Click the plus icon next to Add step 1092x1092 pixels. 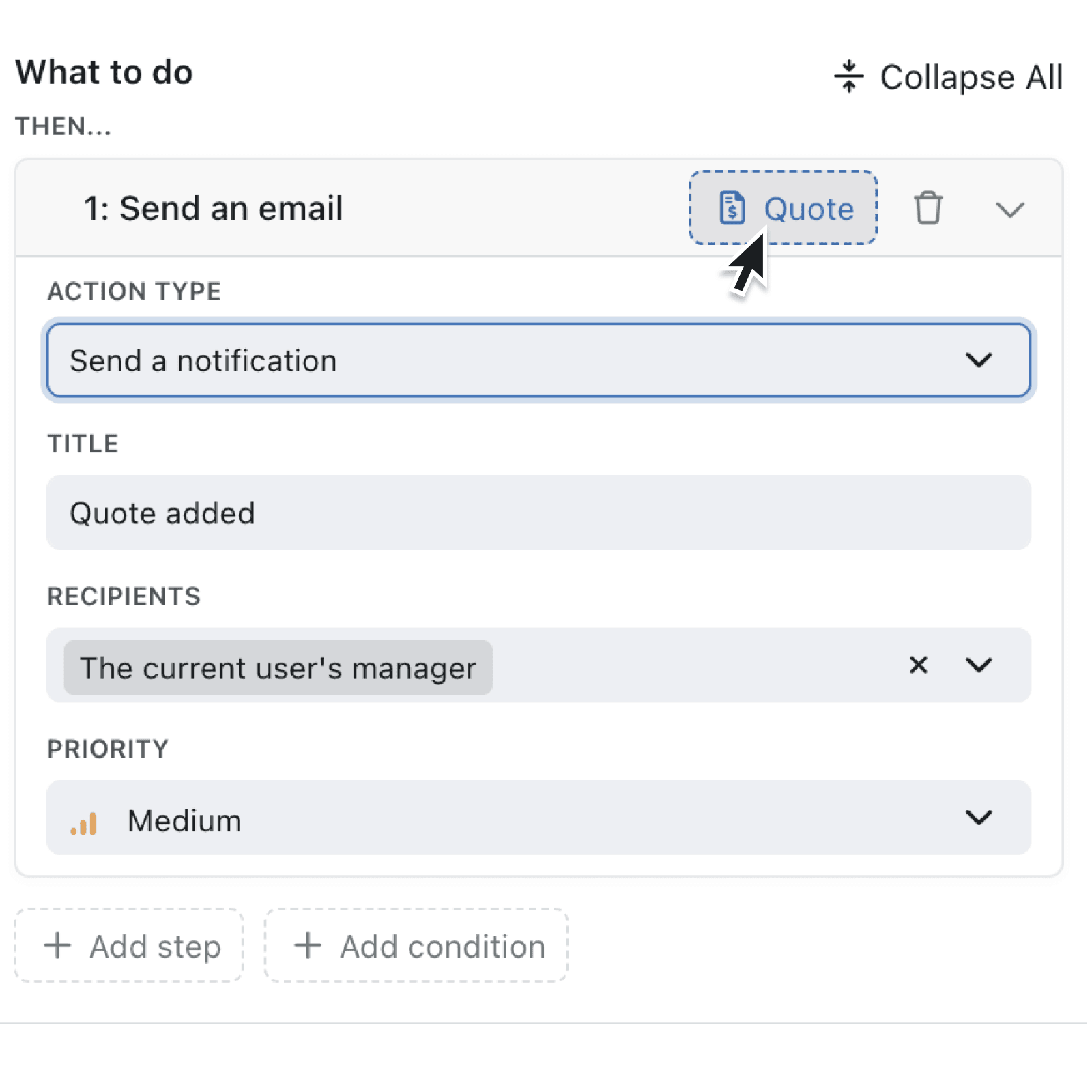[57, 946]
